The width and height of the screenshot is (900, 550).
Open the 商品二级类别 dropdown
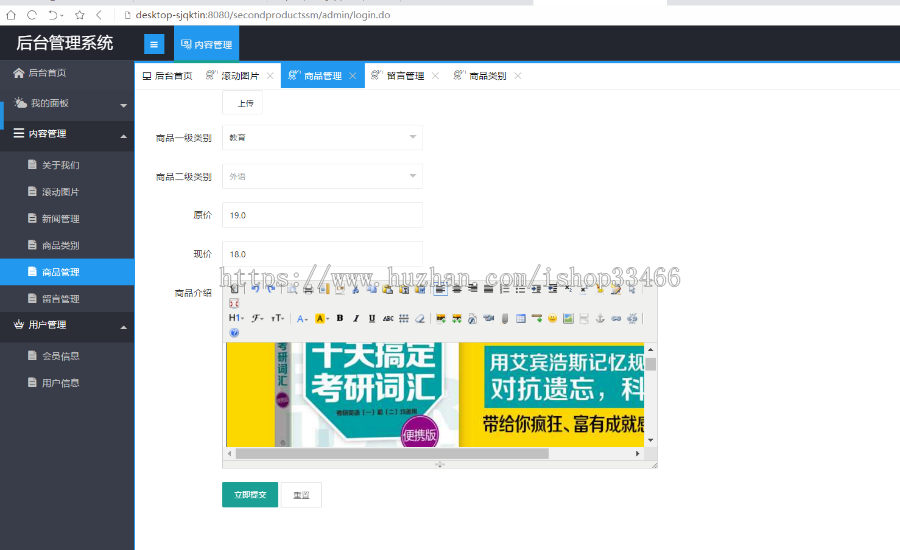(321, 176)
